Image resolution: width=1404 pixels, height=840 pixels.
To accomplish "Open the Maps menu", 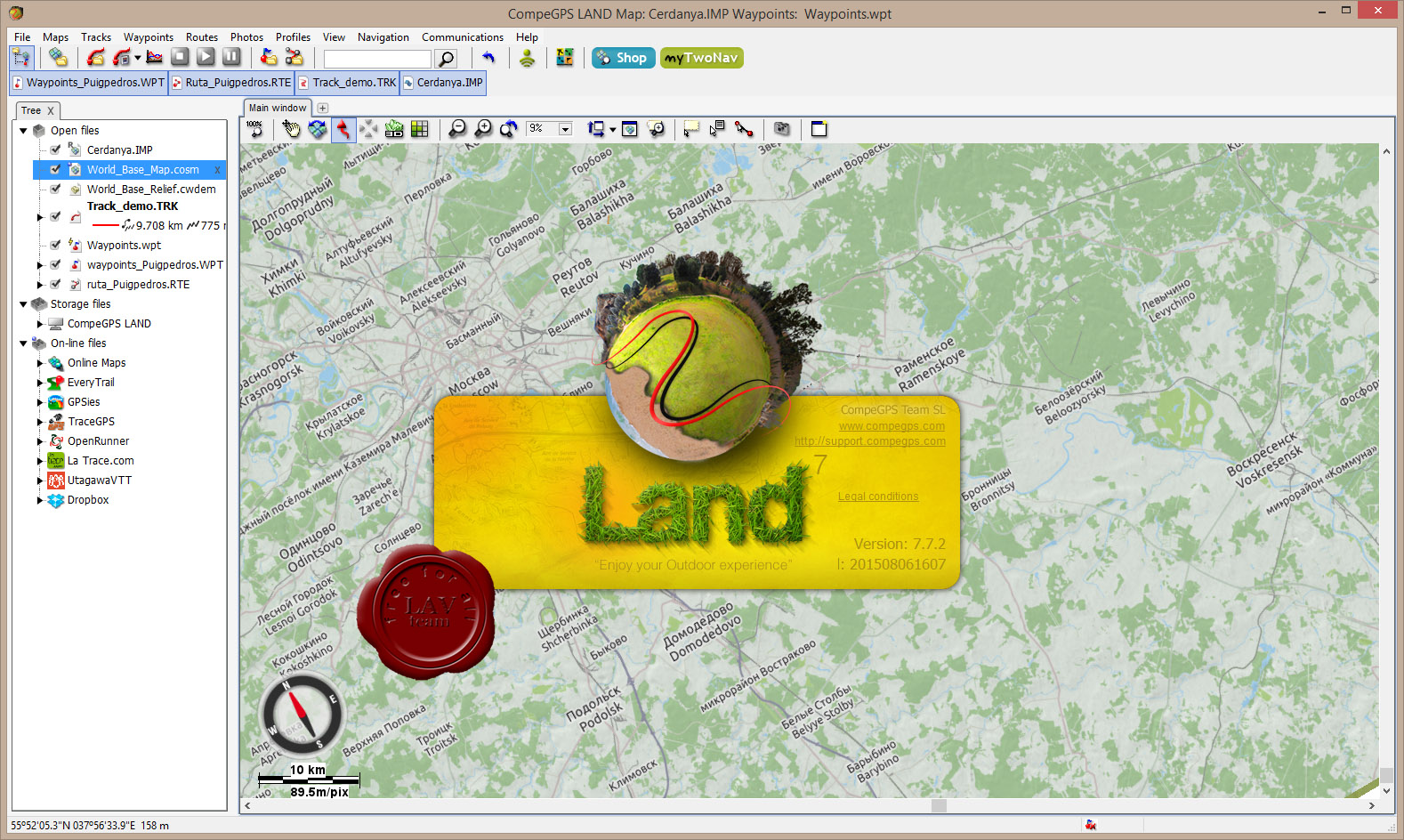I will [55, 37].
